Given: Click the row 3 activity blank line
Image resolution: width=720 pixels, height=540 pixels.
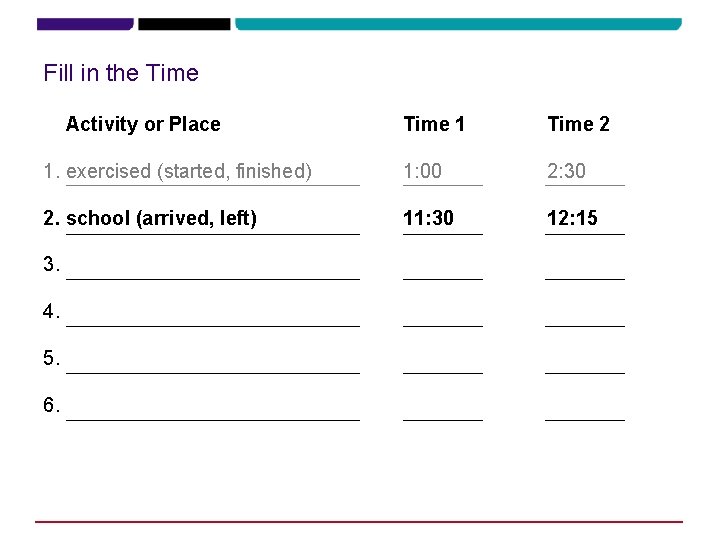Looking at the screenshot, I should [x=213, y=271].
